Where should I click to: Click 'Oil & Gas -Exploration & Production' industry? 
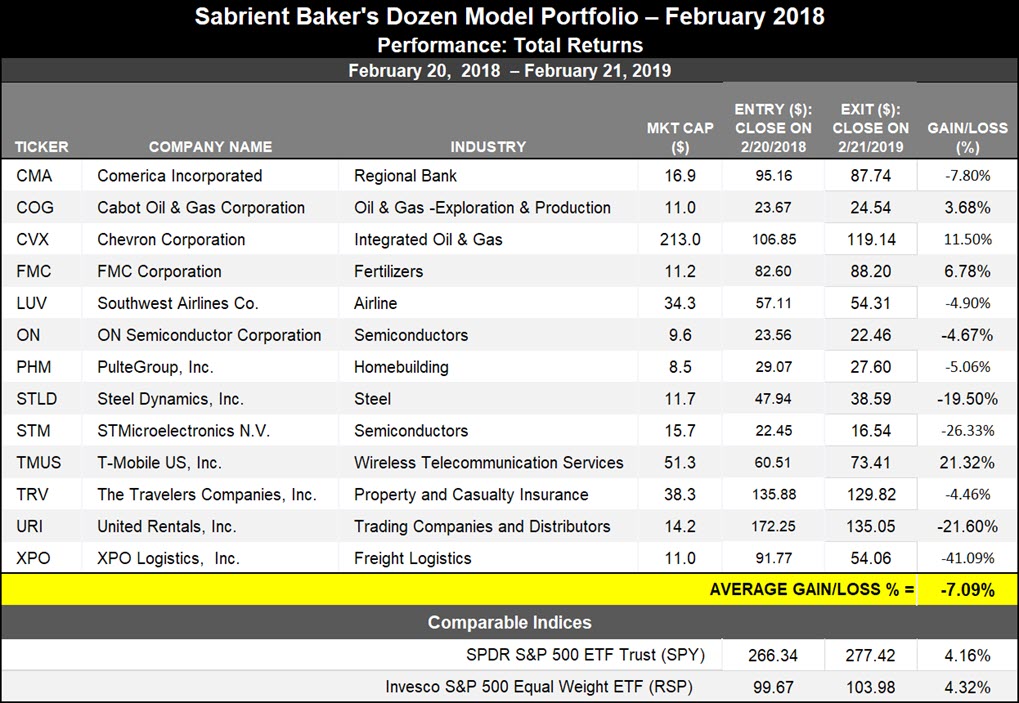(x=482, y=207)
